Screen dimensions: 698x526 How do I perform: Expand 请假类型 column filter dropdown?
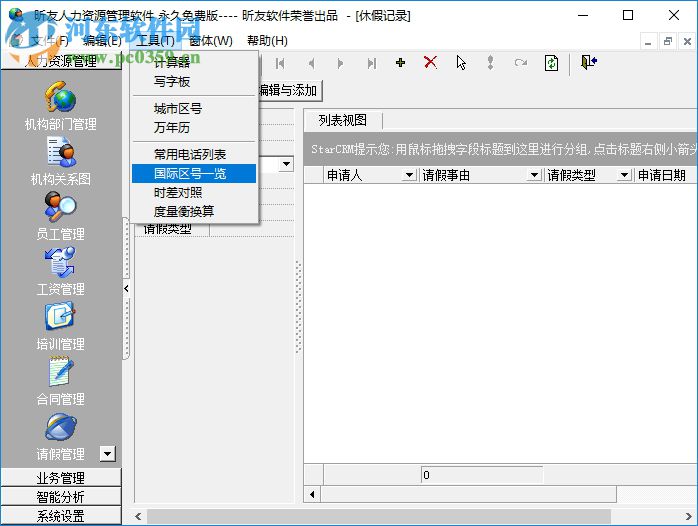(625, 175)
